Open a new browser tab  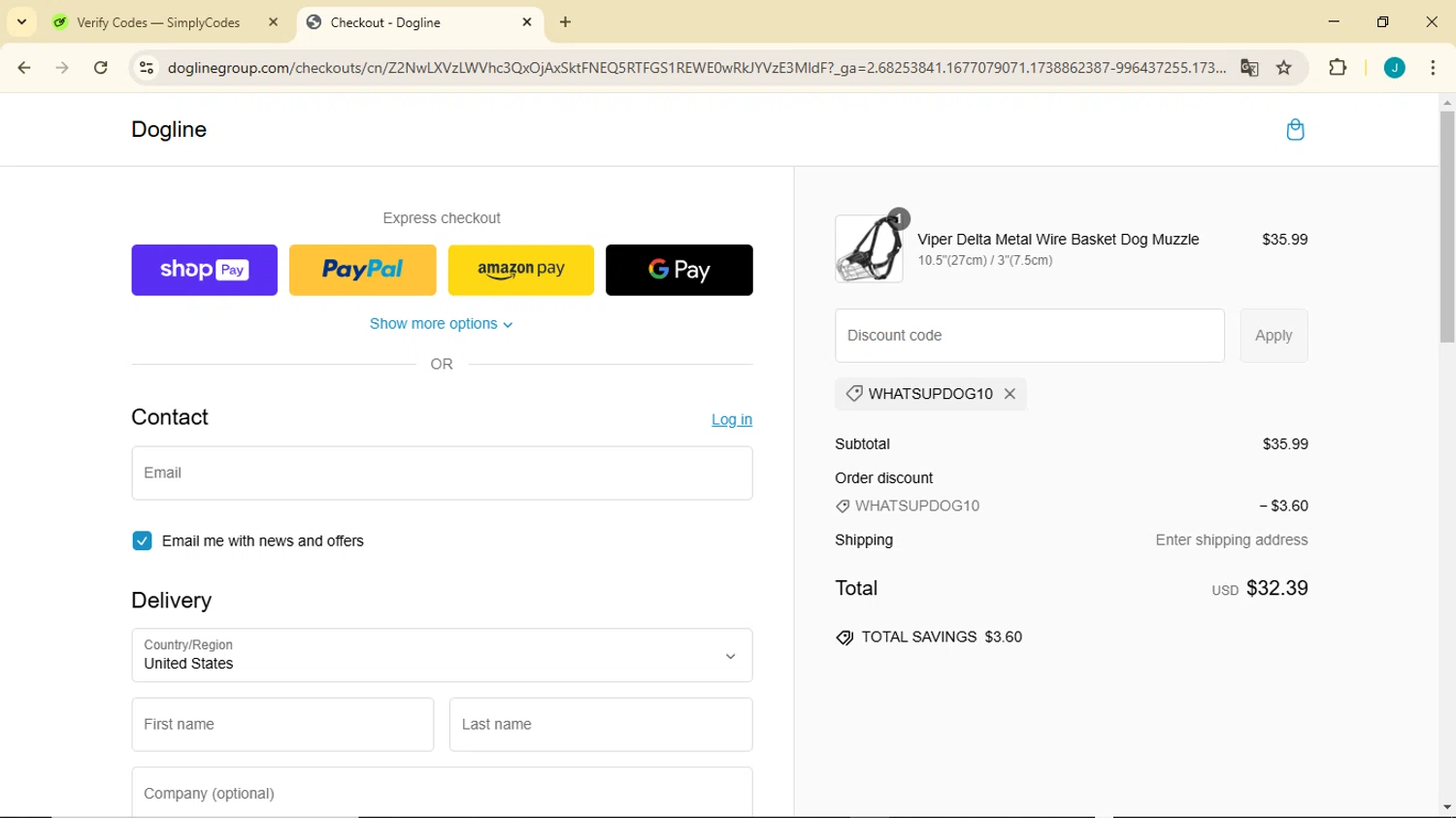tap(566, 22)
